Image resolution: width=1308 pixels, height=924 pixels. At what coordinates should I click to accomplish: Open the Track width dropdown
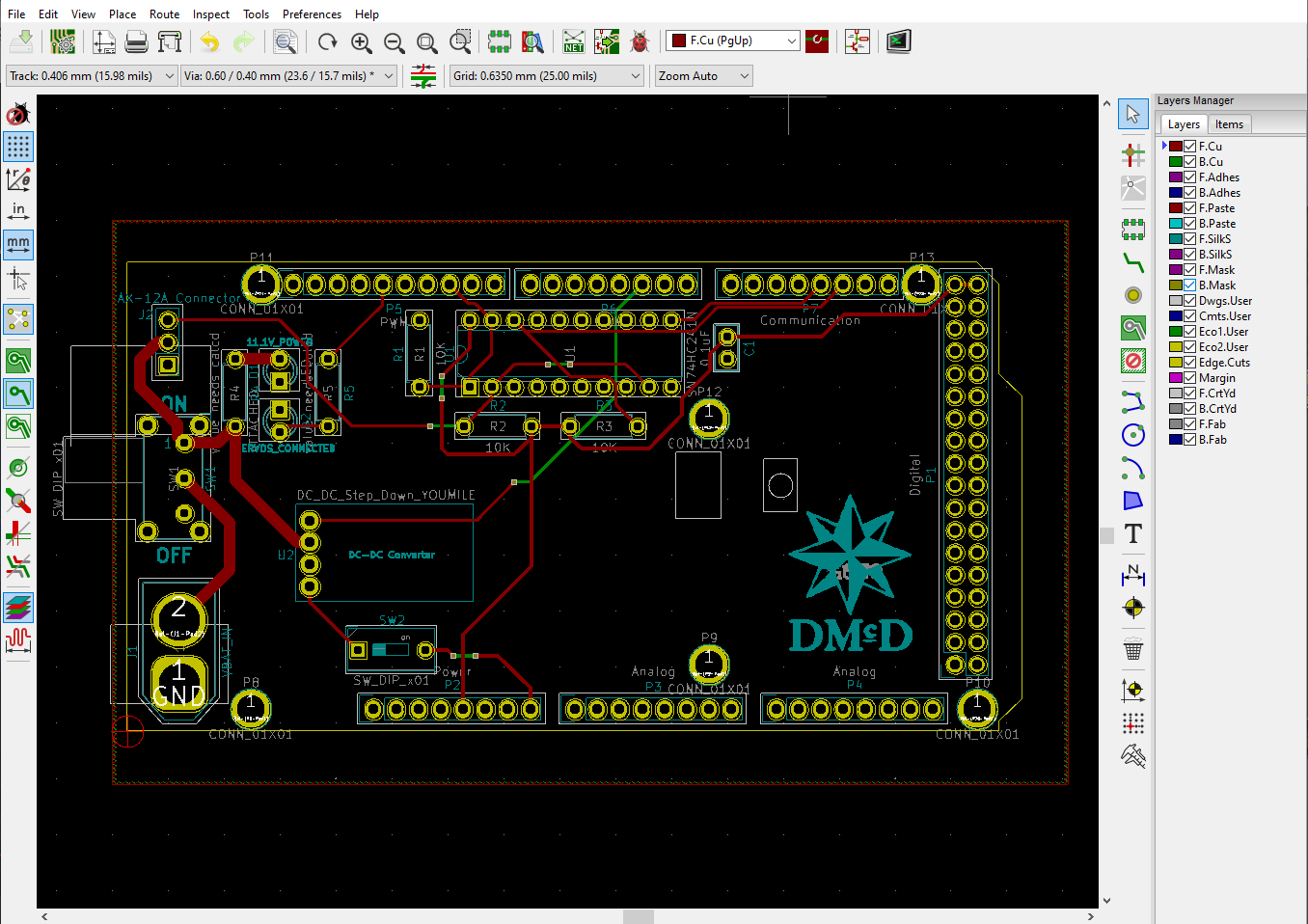point(92,76)
